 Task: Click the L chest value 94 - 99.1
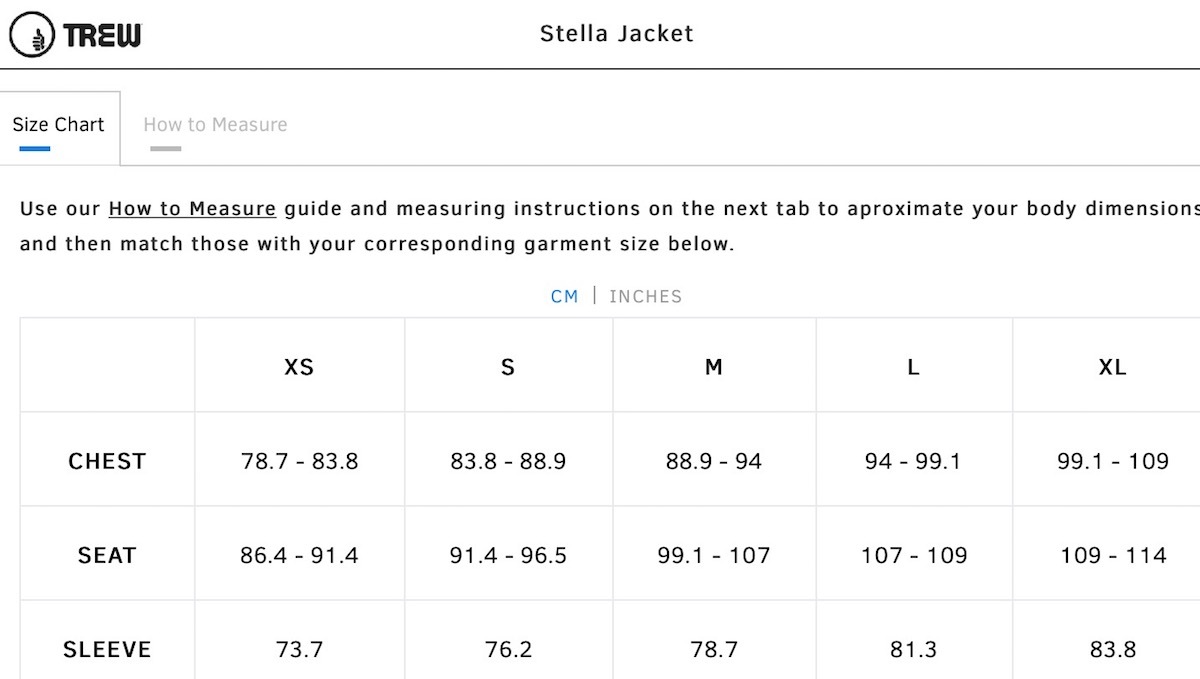point(913,461)
